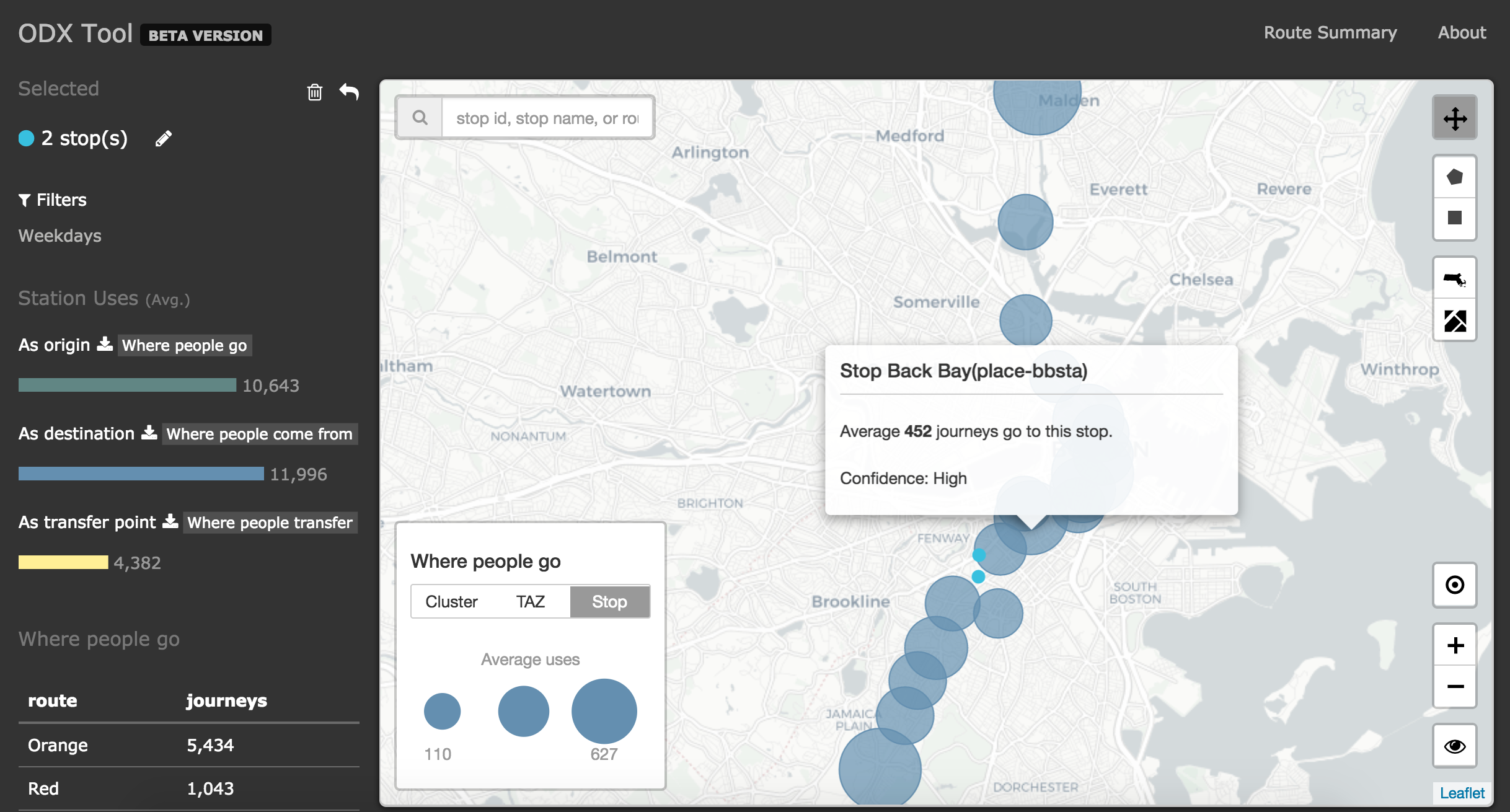
Task: Click the Back Bay stop popup bubble
Action: (1030, 430)
